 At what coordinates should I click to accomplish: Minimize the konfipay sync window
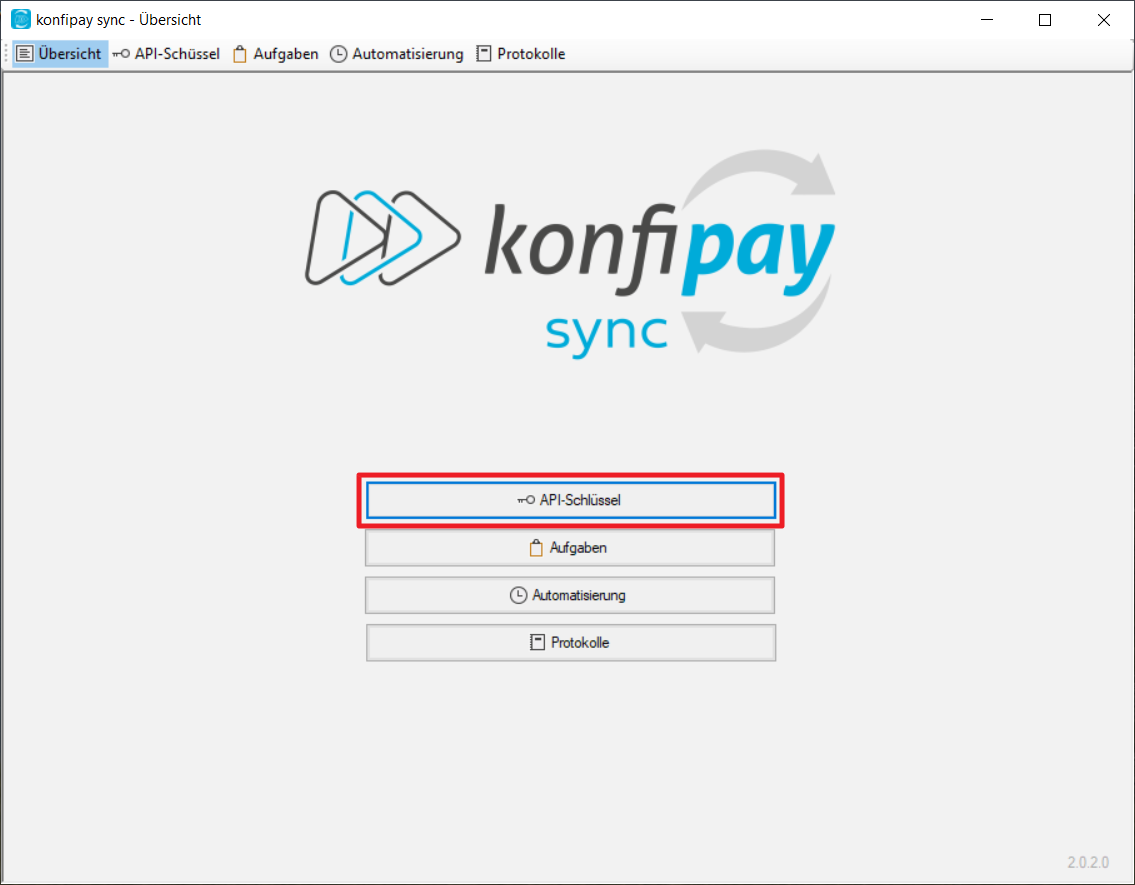pyautogui.click(x=986, y=20)
